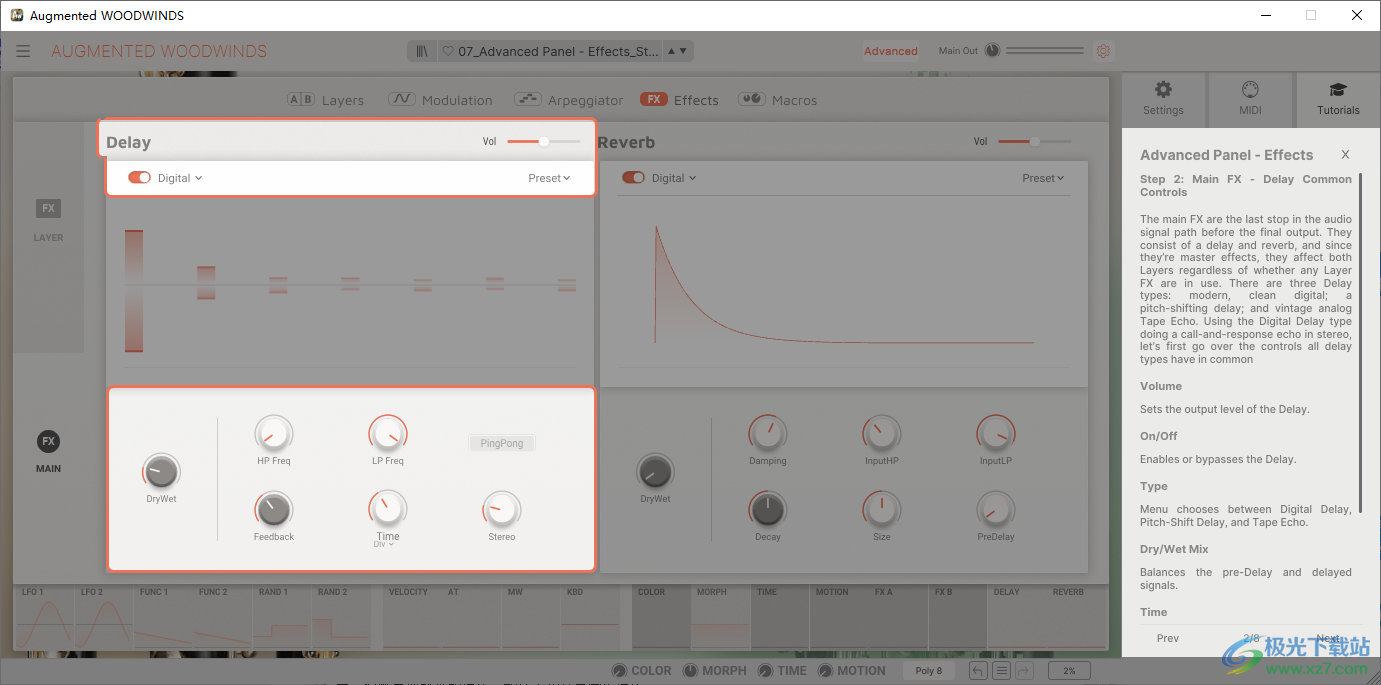Select the MAIN FX section icon

tap(48, 442)
